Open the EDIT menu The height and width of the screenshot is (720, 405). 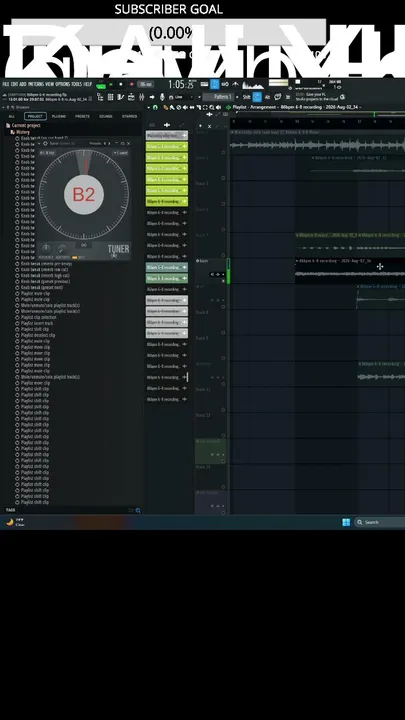tap(15, 84)
